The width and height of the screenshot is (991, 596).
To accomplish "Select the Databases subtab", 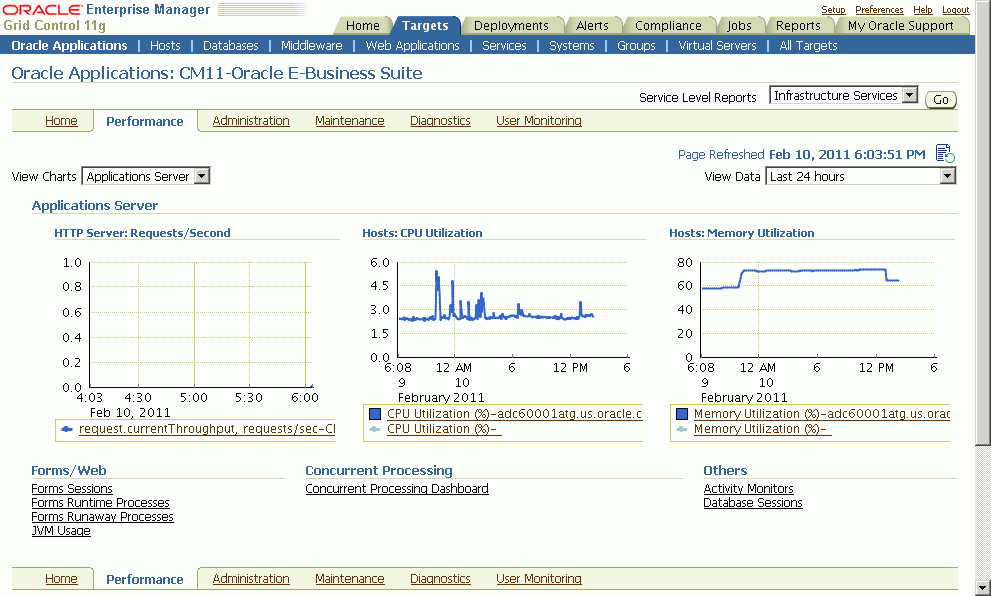I will pos(231,46).
